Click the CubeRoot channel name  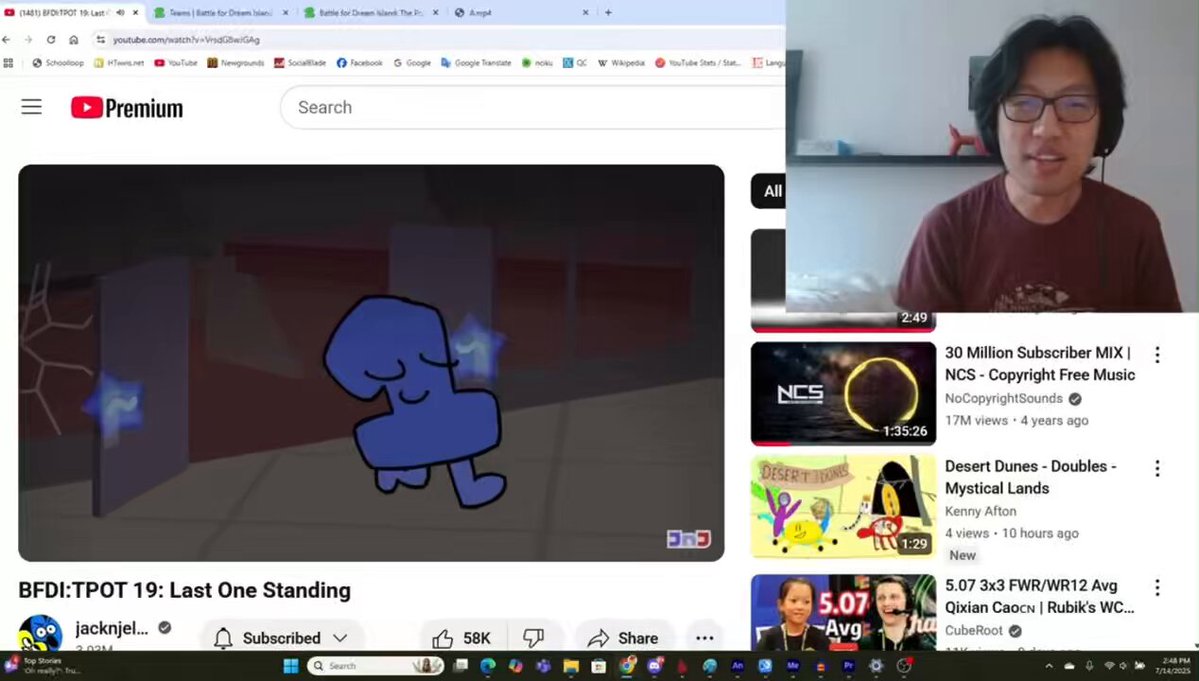973,631
